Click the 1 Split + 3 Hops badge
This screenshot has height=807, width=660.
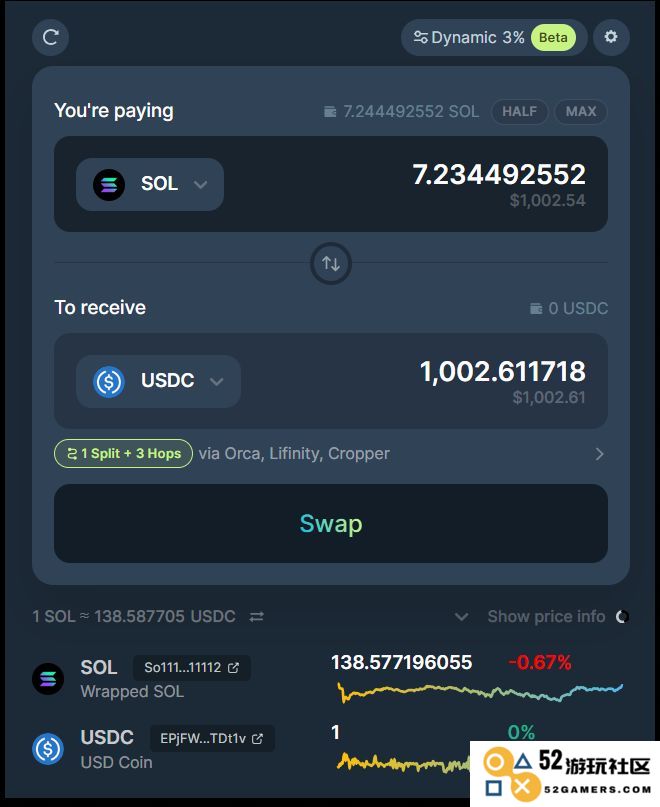coord(124,453)
